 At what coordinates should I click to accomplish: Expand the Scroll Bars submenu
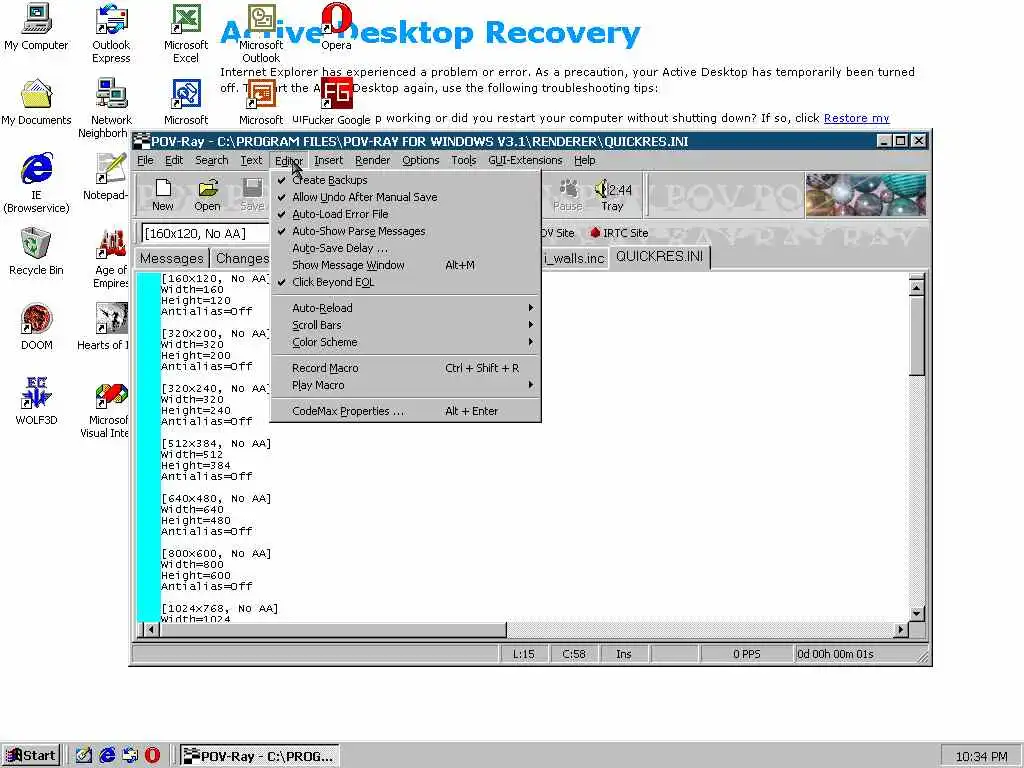(406, 325)
